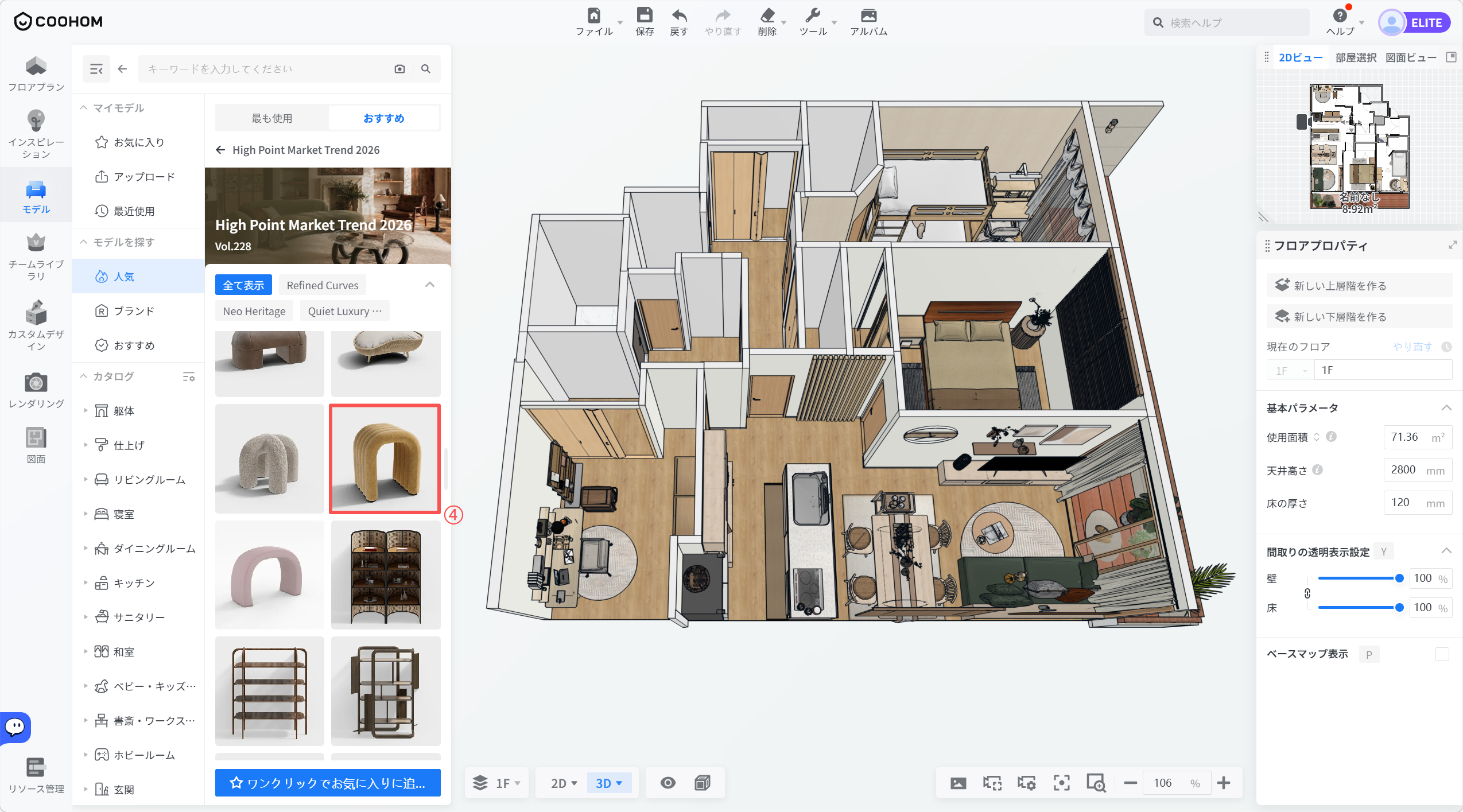The height and width of the screenshot is (812, 1463).
Task: Zoom in with the plus button
Action: (x=1224, y=783)
